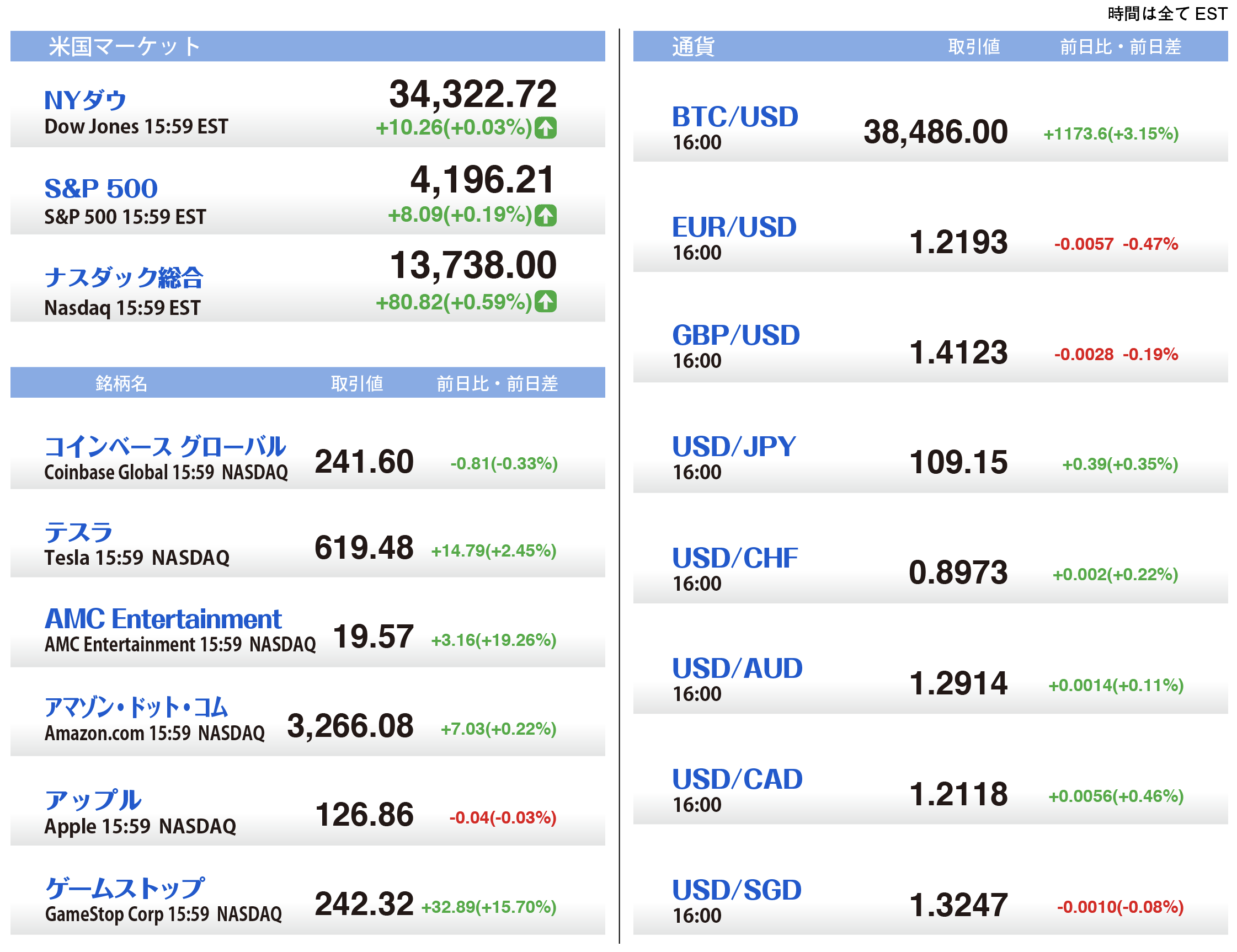Open the BTC/USD currency pair
The width and height of the screenshot is (1237, 952).
tap(734, 117)
